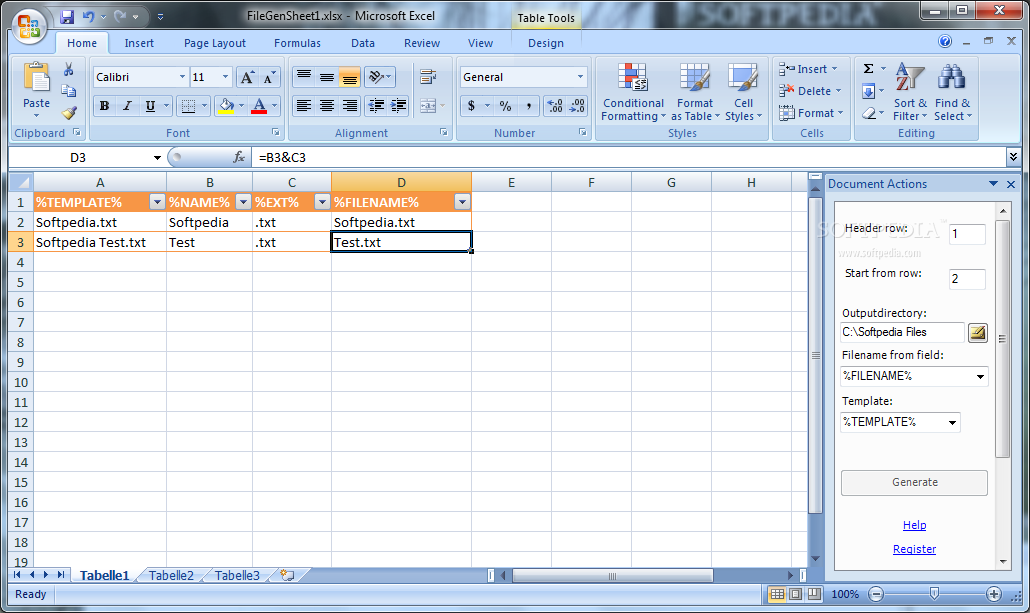This screenshot has height=613, width=1030.
Task: Open Find & Select binoculars menu
Action: pos(952,92)
